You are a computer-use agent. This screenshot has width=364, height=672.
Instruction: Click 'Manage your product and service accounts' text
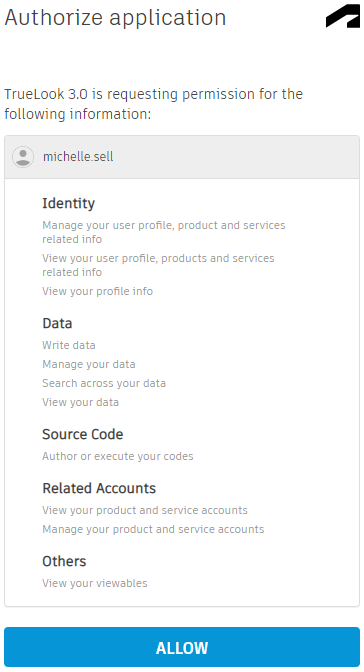[x=153, y=529]
